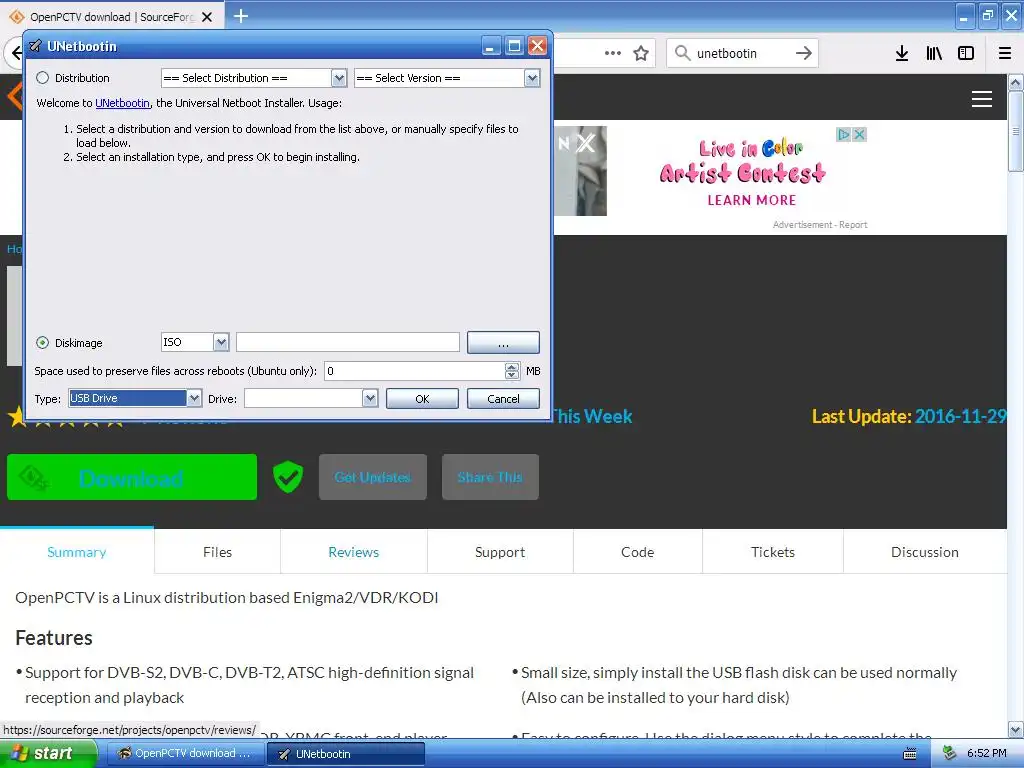Click the Get Updates button
Screen dimensions: 1024x768
coord(373,477)
